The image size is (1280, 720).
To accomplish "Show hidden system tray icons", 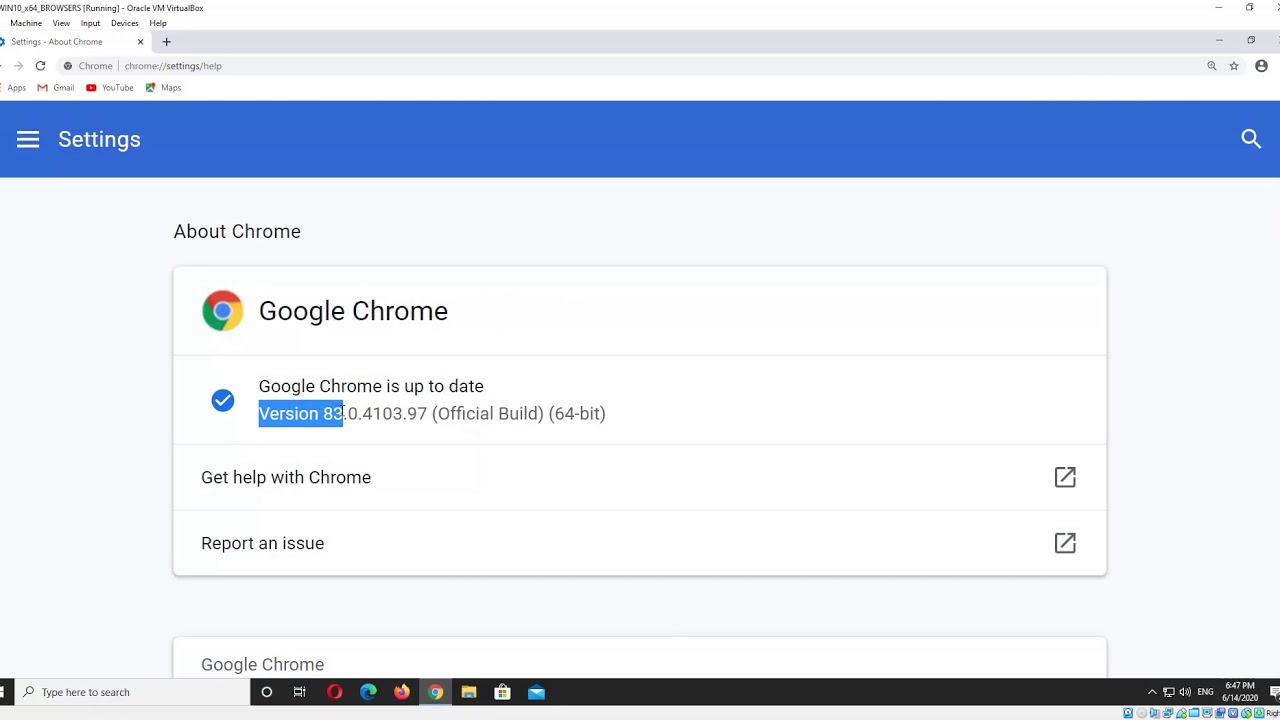I will click(x=1152, y=692).
